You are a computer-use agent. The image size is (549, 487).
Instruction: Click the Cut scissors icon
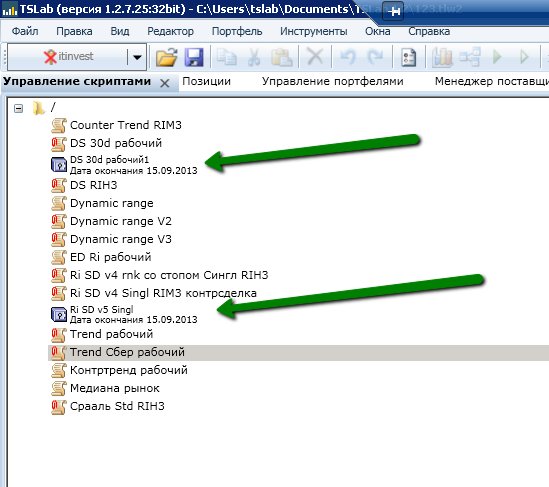254,57
